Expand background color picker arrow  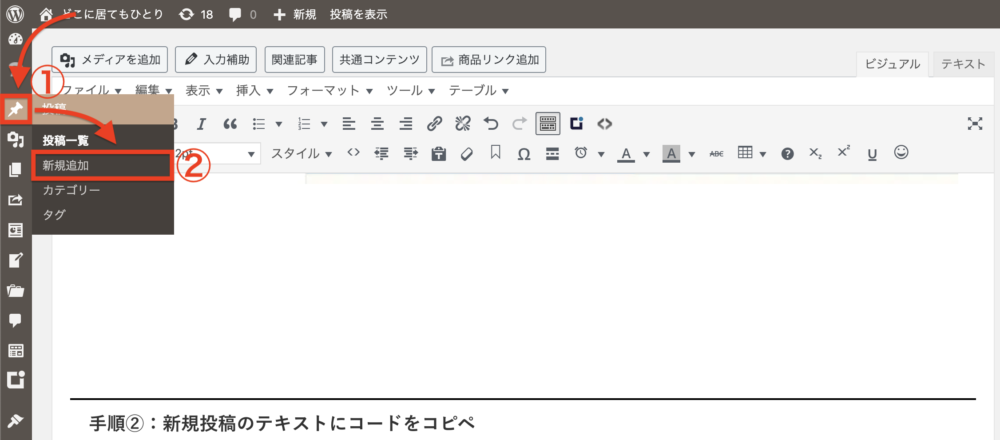pyautogui.click(x=692, y=154)
